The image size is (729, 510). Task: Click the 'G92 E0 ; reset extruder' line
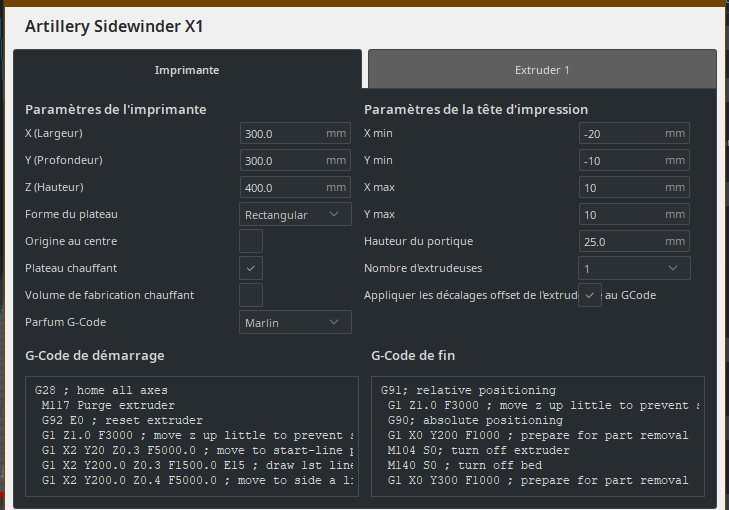pyautogui.click(x=122, y=420)
